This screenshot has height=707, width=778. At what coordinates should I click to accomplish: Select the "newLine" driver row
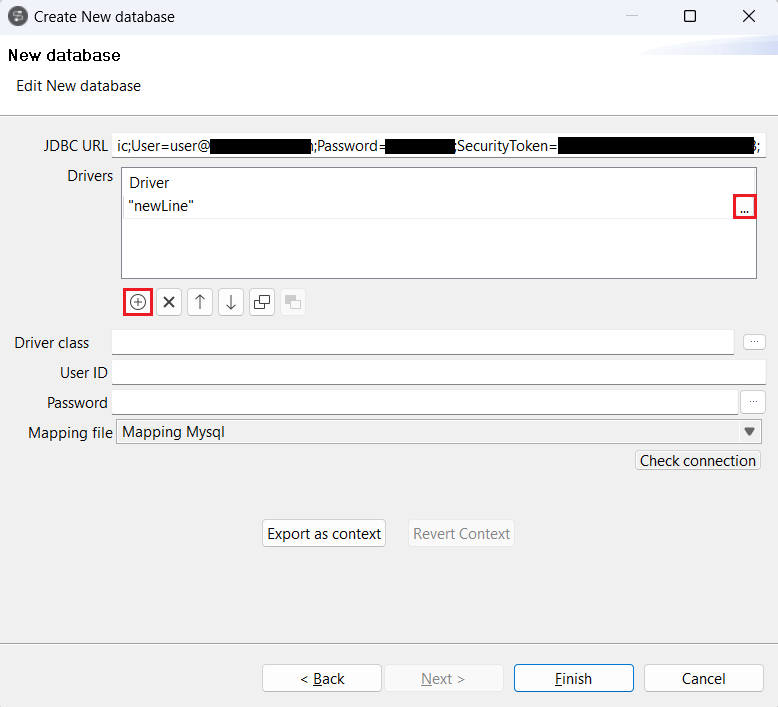click(400, 206)
